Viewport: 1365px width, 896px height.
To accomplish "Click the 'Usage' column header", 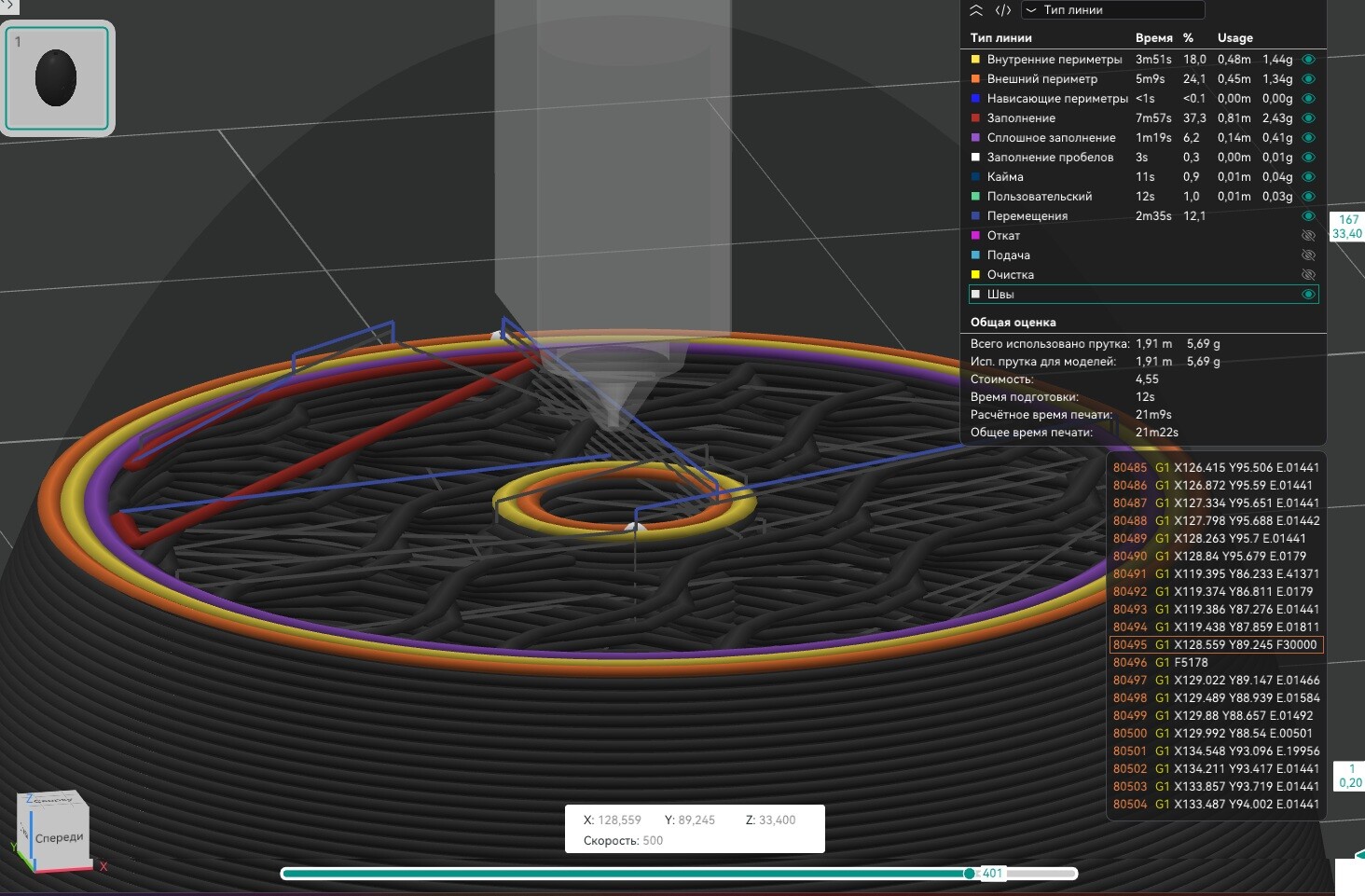I will click(x=1234, y=38).
